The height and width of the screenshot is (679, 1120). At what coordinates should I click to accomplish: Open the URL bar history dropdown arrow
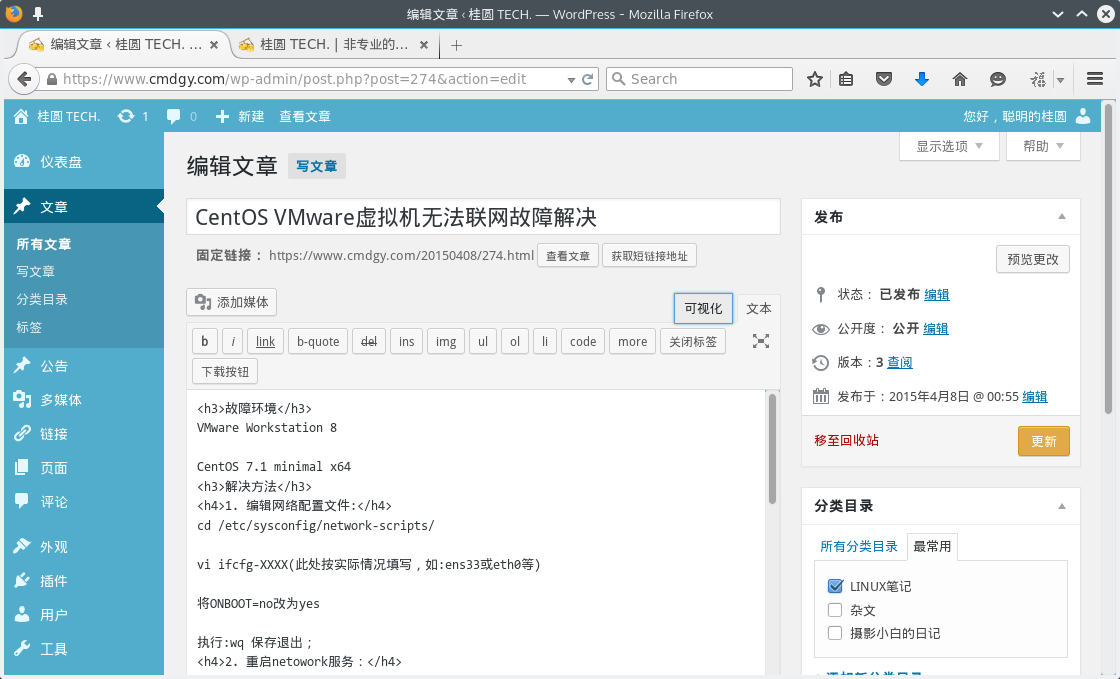571,80
